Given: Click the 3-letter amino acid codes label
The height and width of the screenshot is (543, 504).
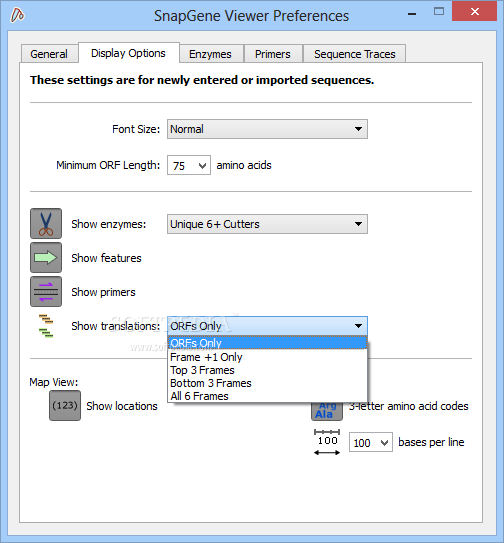Looking at the screenshot, I should 409,406.
